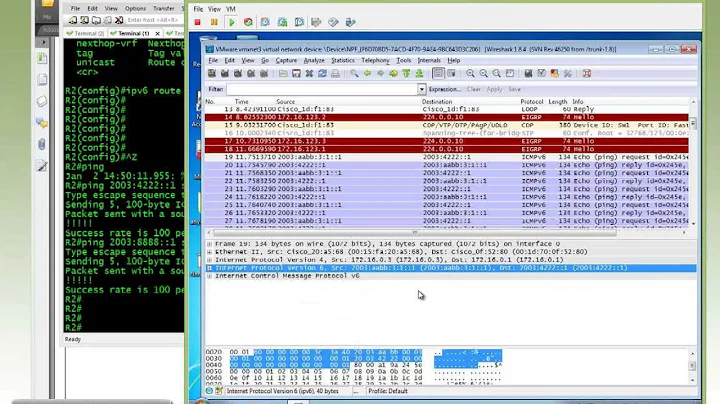The image size is (720, 404).
Task: Close the Terminal (1) tab
Action: [x=158, y=34]
